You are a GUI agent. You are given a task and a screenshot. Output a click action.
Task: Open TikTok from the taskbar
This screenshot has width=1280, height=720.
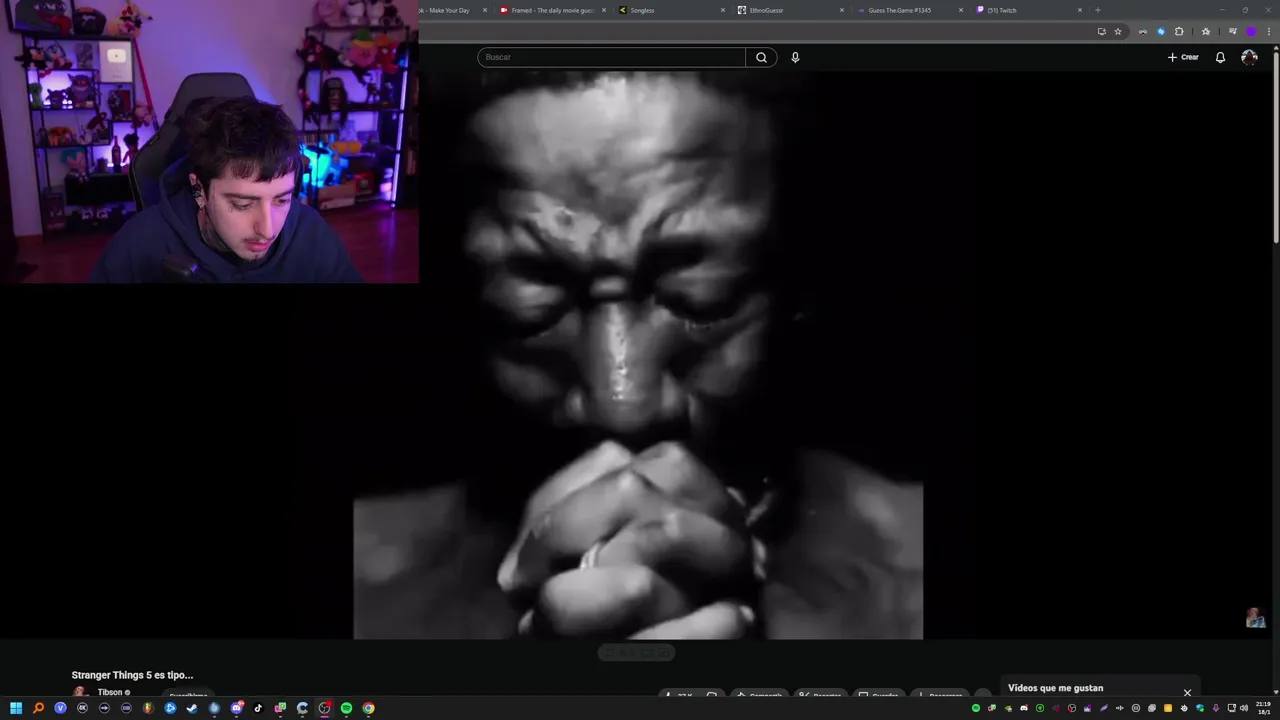pos(258,708)
